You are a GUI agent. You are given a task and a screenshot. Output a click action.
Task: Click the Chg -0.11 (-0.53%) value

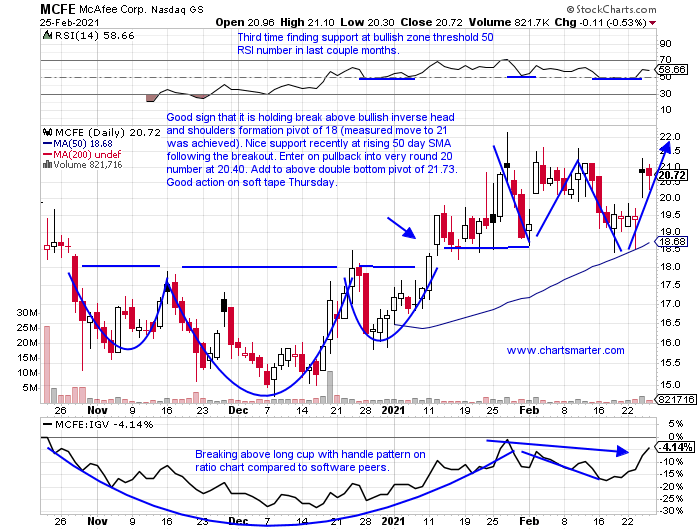click(600, 22)
